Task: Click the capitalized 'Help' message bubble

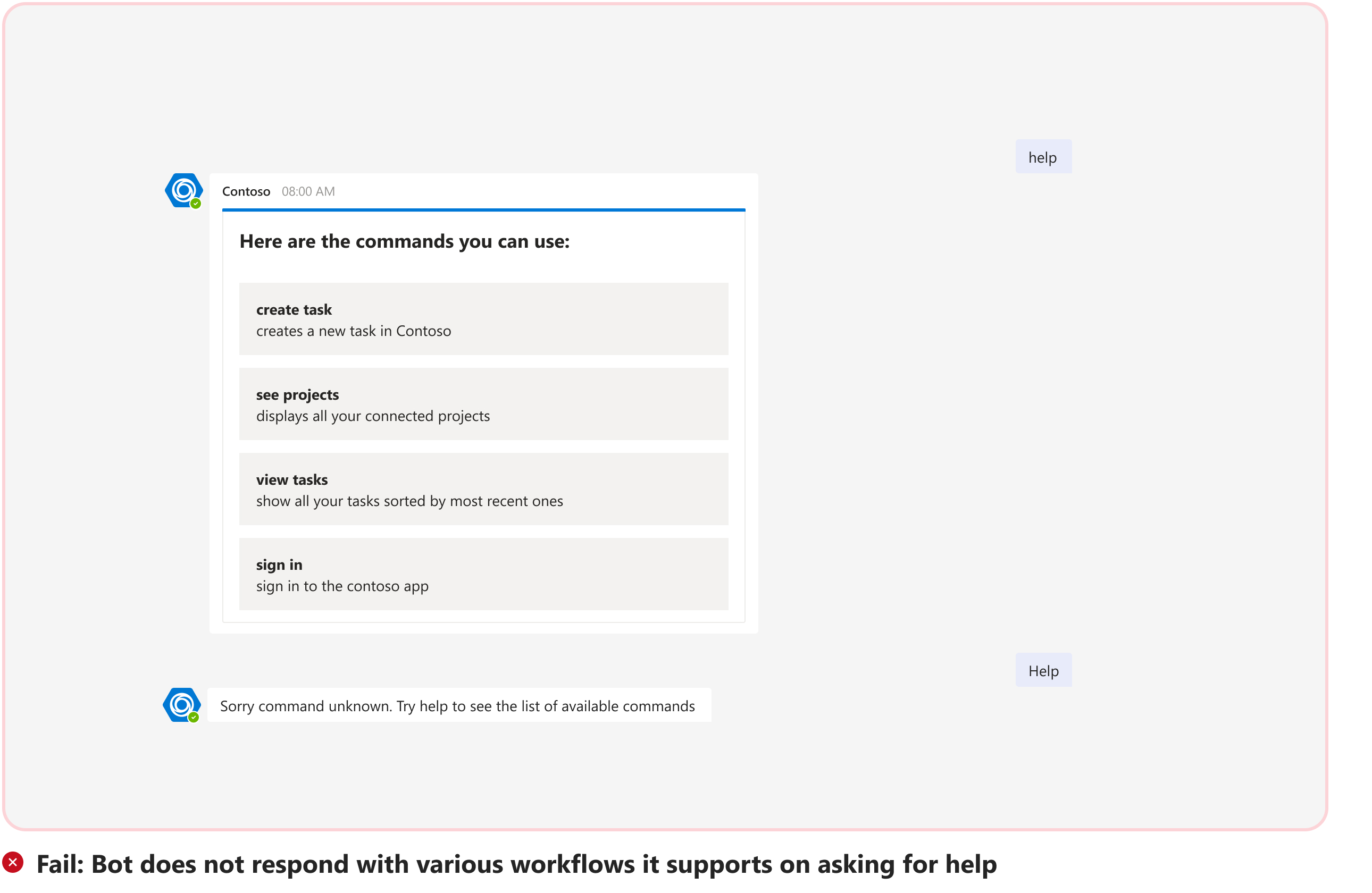Action: (1044, 671)
